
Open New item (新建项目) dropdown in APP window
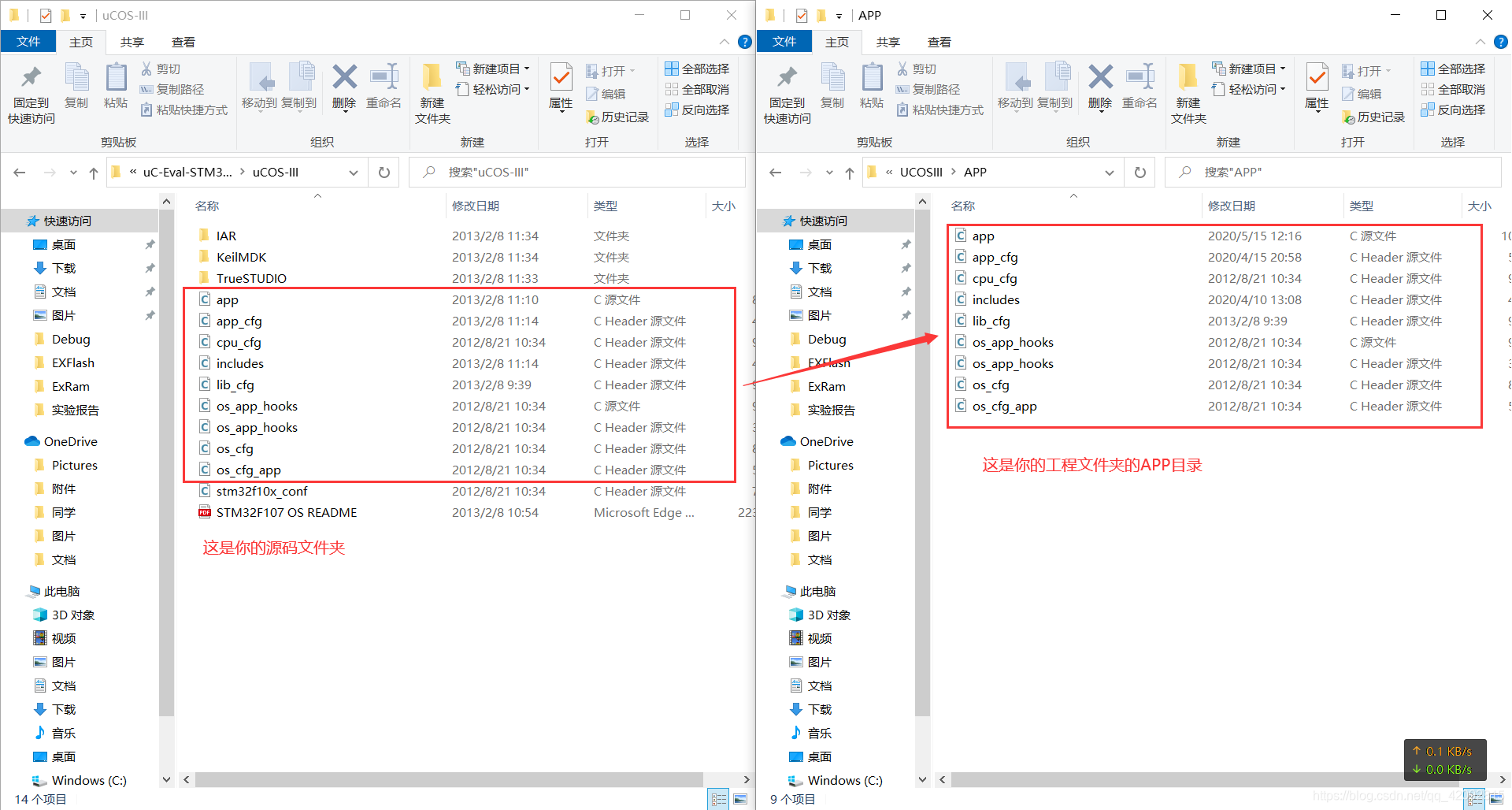(1249, 69)
